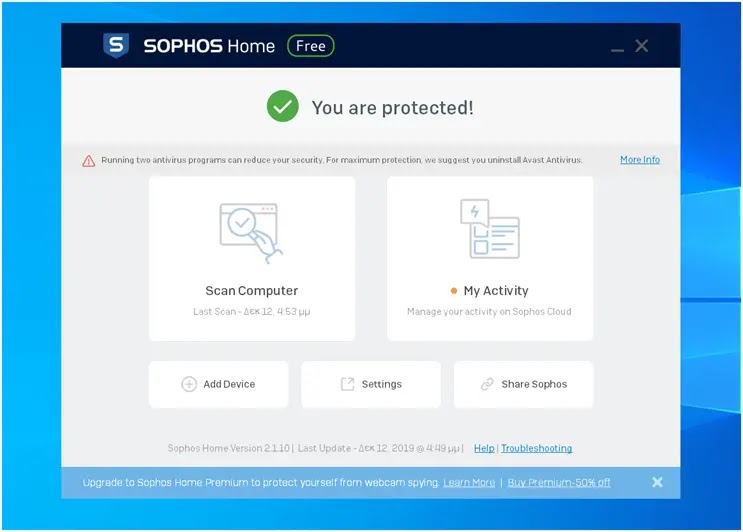
Task: Click the Add Device text
Action: click(x=229, y=384)
